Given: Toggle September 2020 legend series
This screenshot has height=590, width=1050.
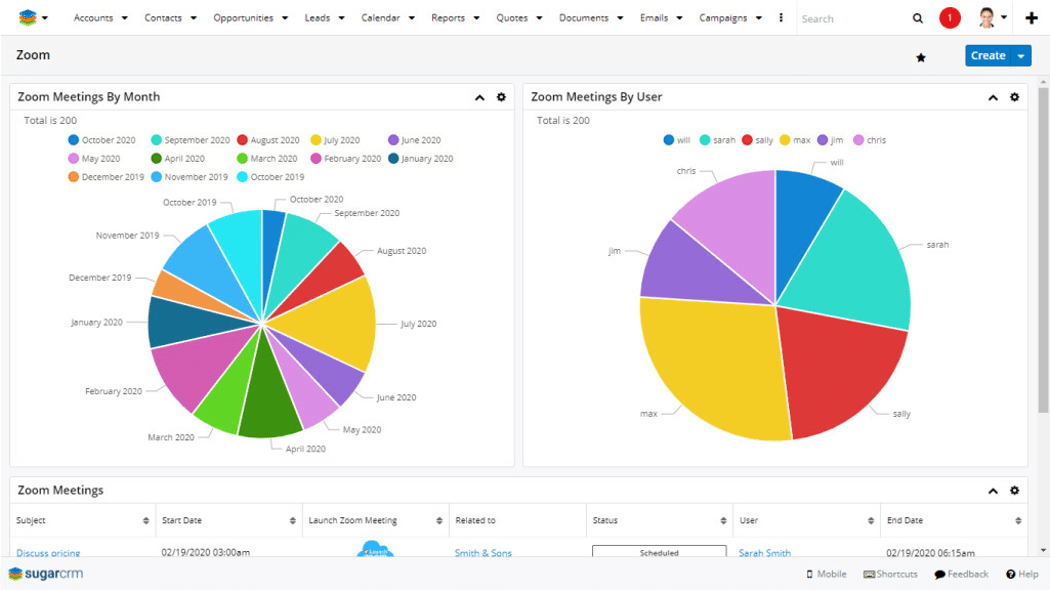Looking at the screenshot, I should click(x=190, y=140).
